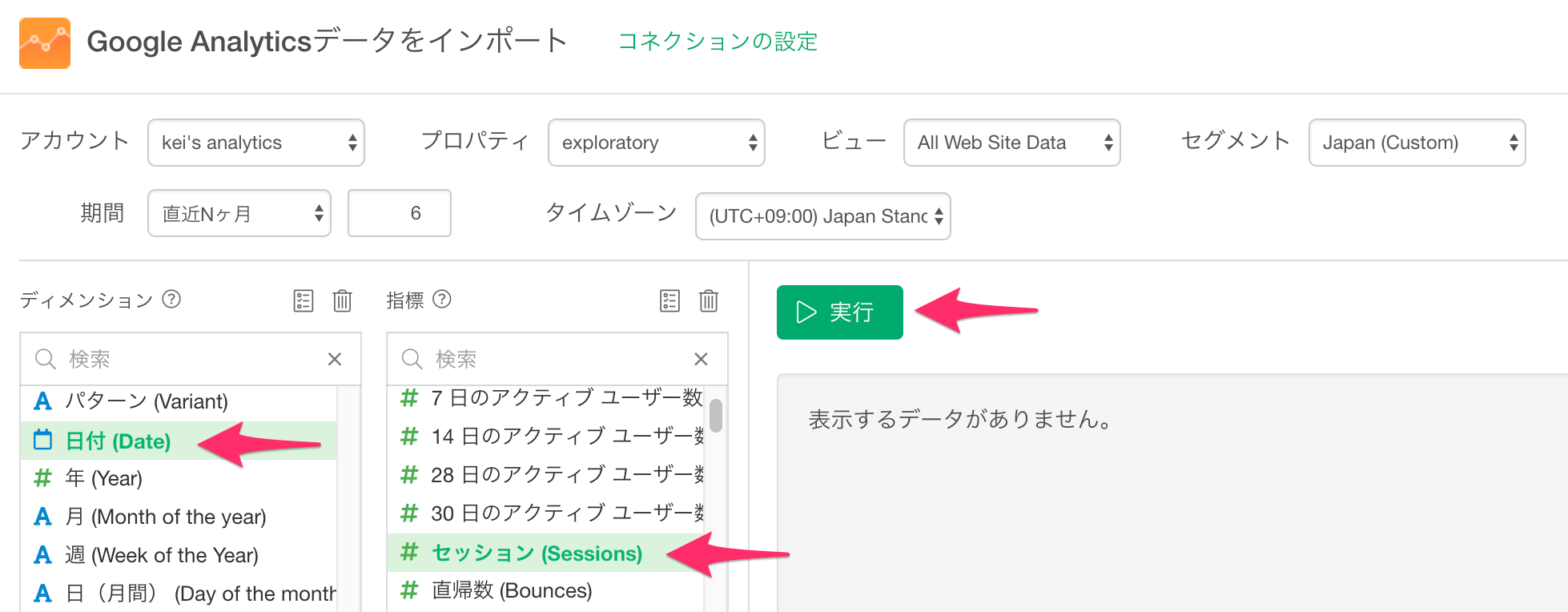Expand the ビュー dropdown All Web Site Data
Image resolution: width=1568 pixels, height=612 pixels.
coord(1012,143)
